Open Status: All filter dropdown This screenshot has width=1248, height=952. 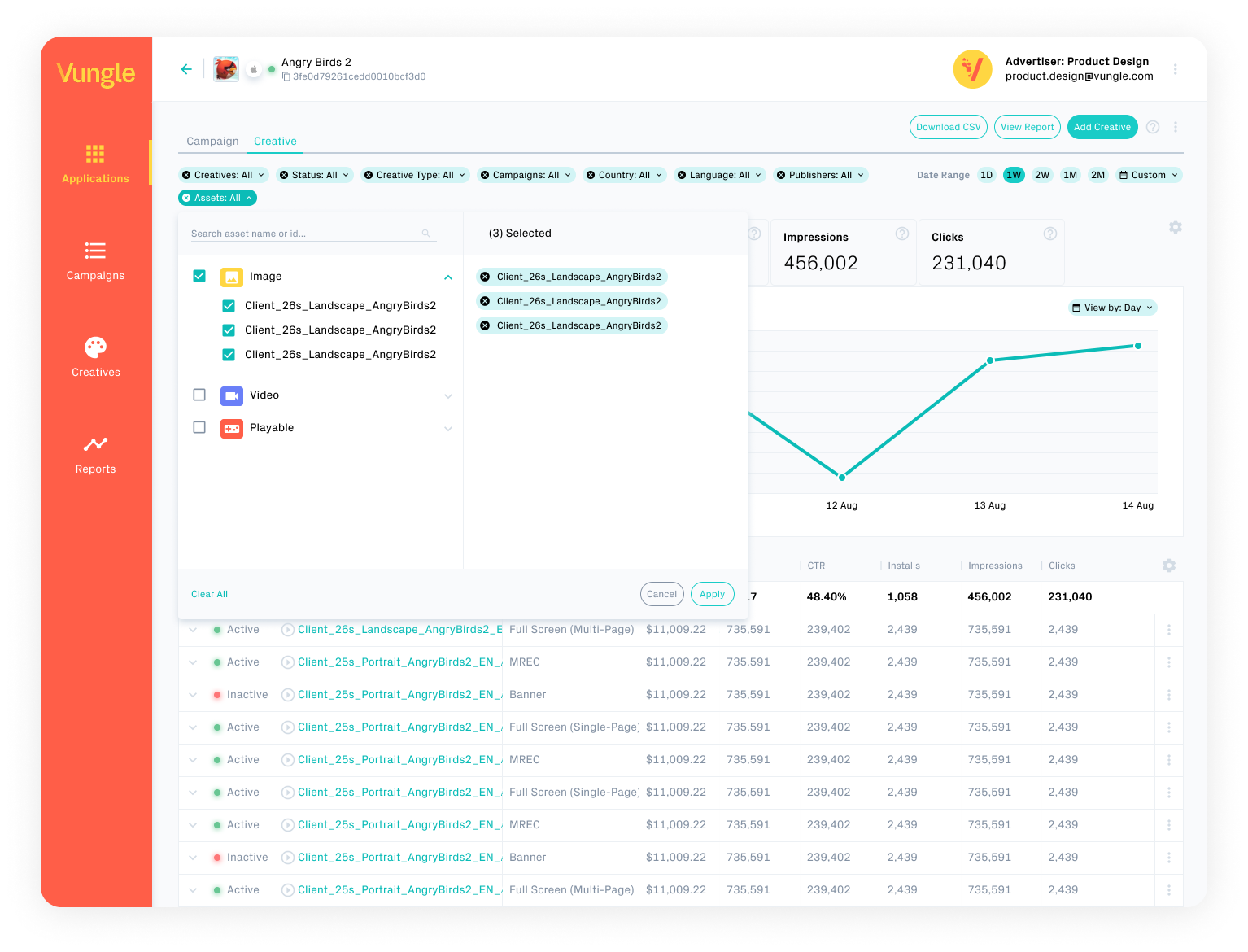[314, 175]
